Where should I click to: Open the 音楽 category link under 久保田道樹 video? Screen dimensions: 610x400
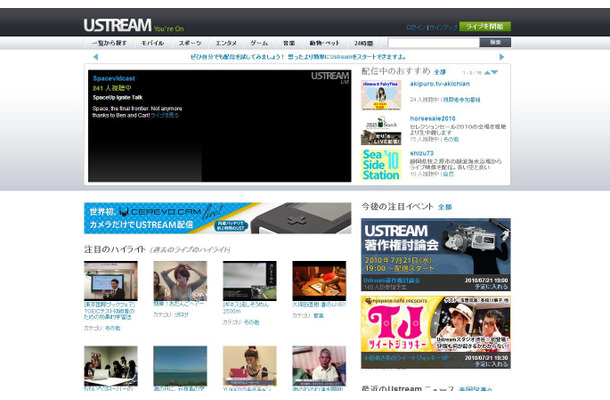click(x=319, y=316)
